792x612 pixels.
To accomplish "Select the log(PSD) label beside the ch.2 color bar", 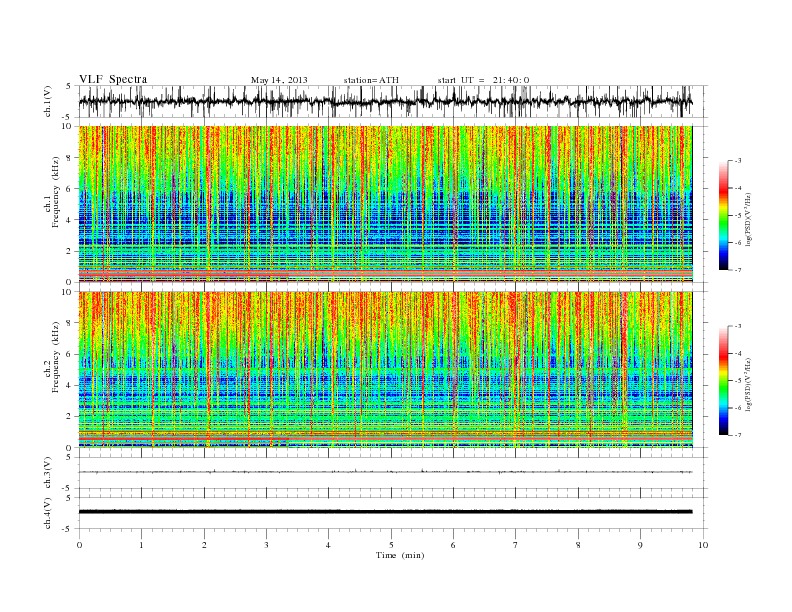I will point(748,384).
